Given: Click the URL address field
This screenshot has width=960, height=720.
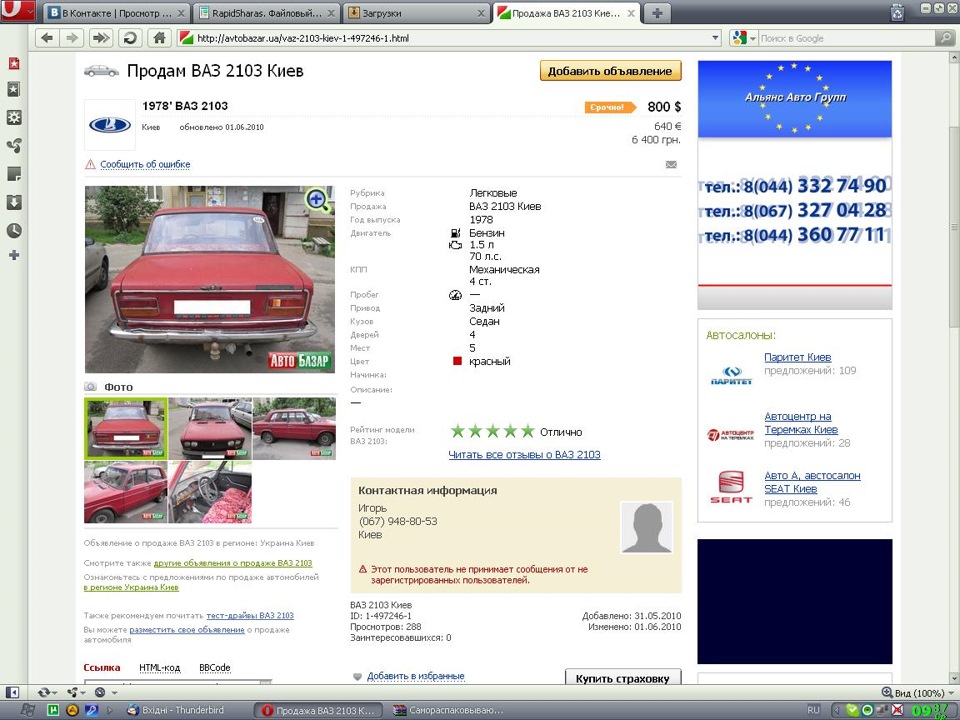Looking at the screenshot, I should pos(449,38).
